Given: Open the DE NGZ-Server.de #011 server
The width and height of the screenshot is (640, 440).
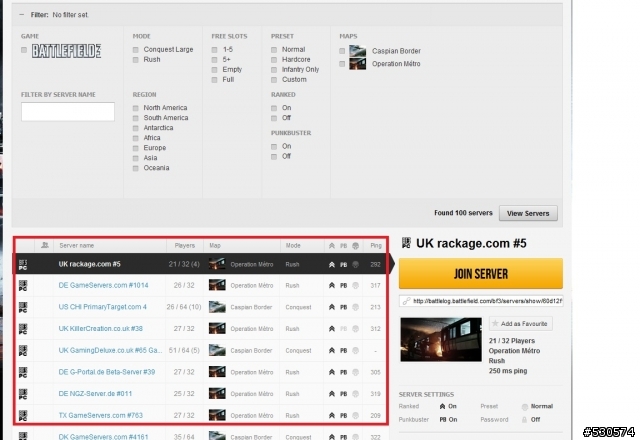Looking at the screenshot, I should (x=95, y=393).
